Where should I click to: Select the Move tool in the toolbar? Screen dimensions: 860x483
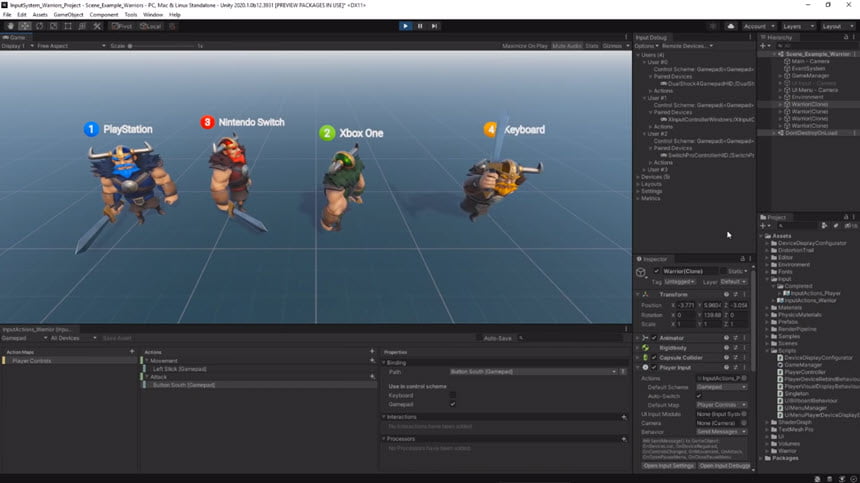25,26
